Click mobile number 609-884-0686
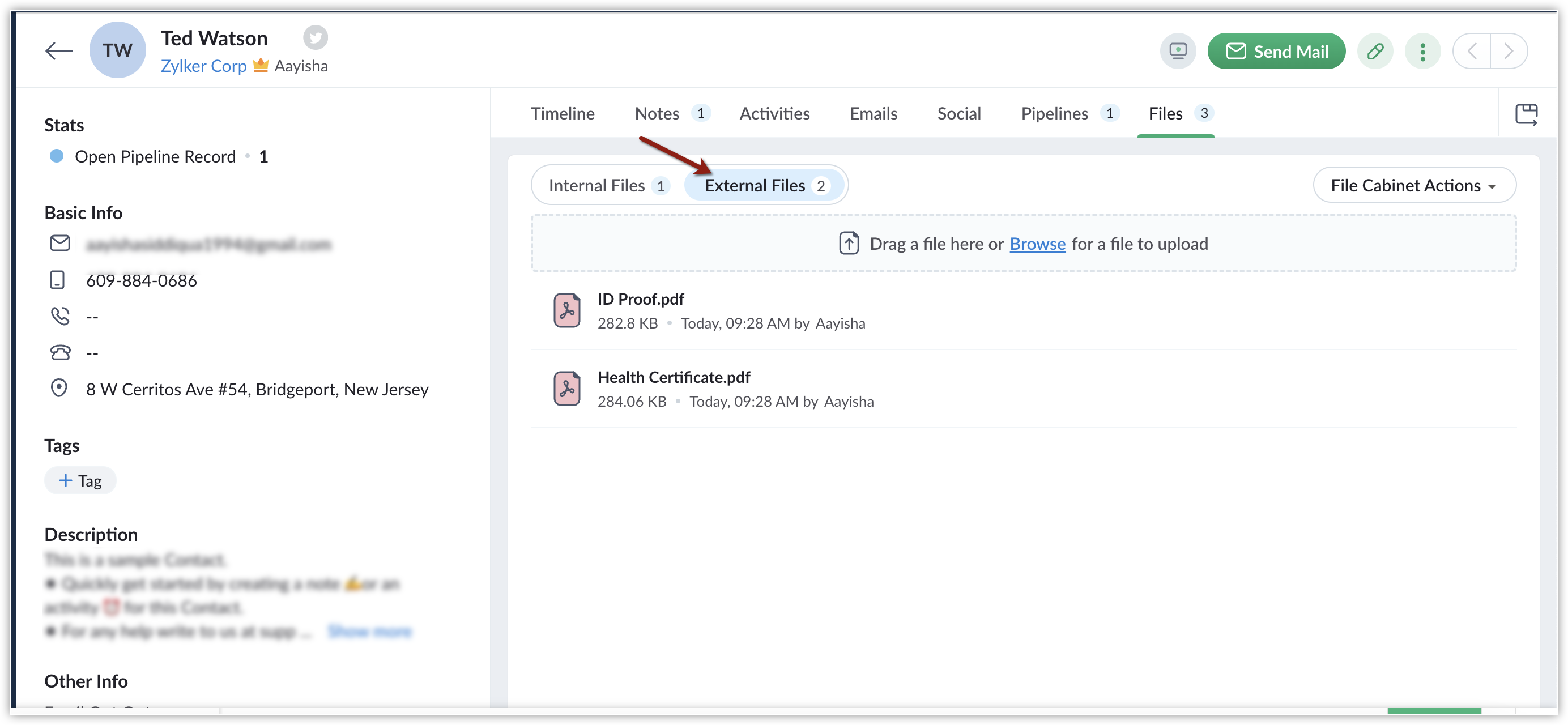The image size is (1568, 725). (141, 280)
